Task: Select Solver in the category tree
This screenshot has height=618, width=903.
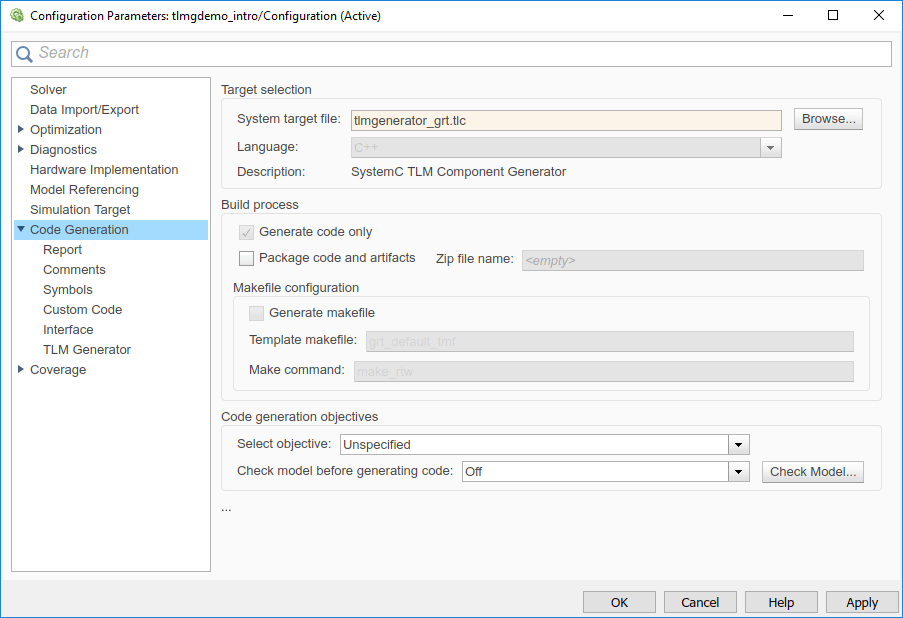Action: (48, 90)
